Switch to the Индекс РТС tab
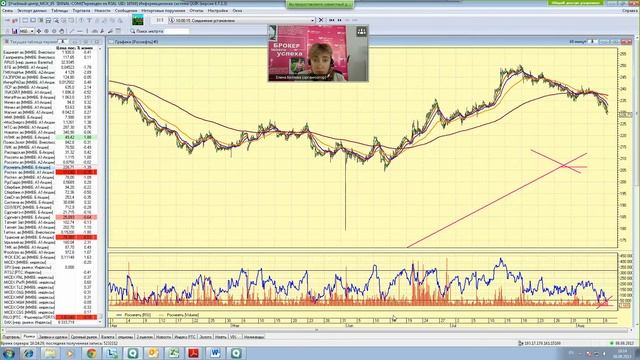640x360 pixels. (185, 337)
